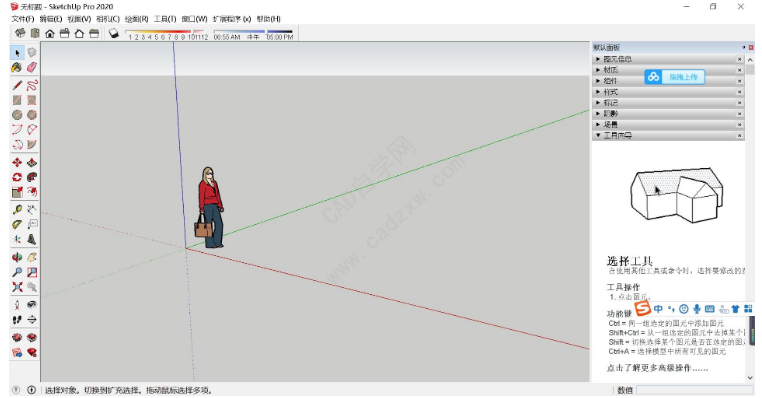Open the 窗口(W) menu
The width and height of the screenshot is (762, 398).
pyautogui.click(x=194, y=19)
